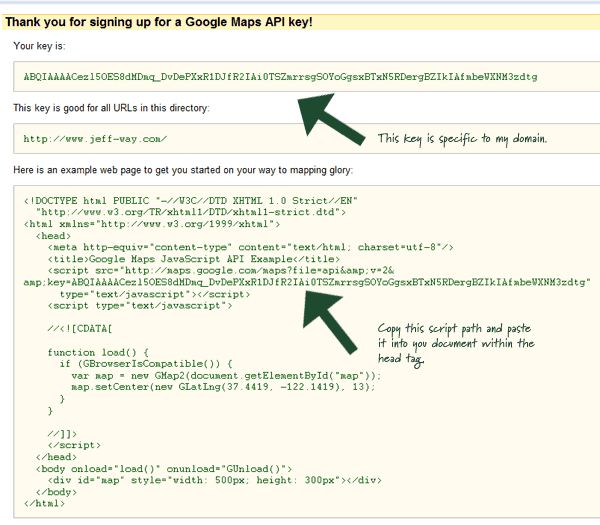Click 'This key is good for all URLs' text

pyautogui.click(x=111, y=108)
